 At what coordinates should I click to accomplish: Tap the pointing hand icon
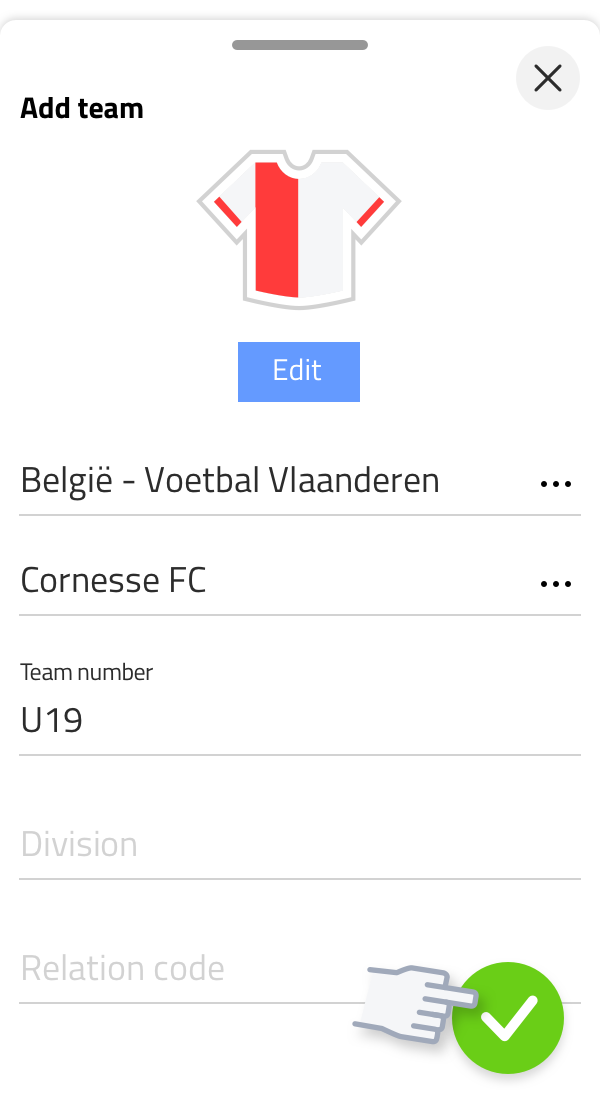click(x=414, y=1004)
